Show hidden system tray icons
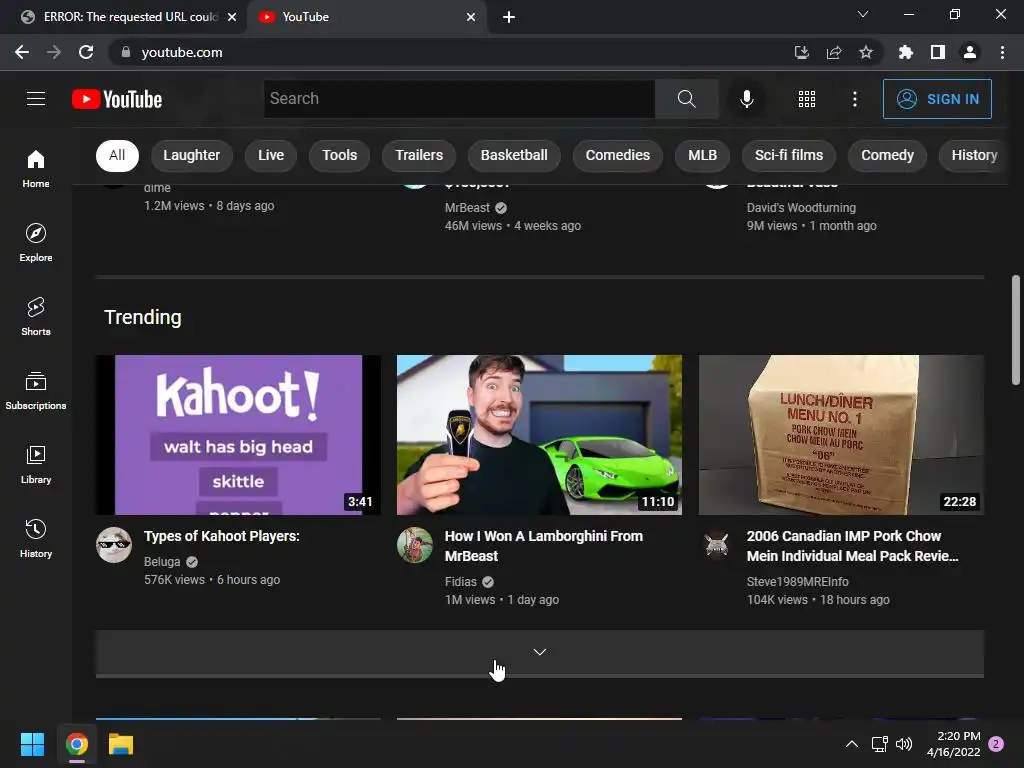Screen dimensions: 1024x768 pyautogui.click(x=852, y=744)
